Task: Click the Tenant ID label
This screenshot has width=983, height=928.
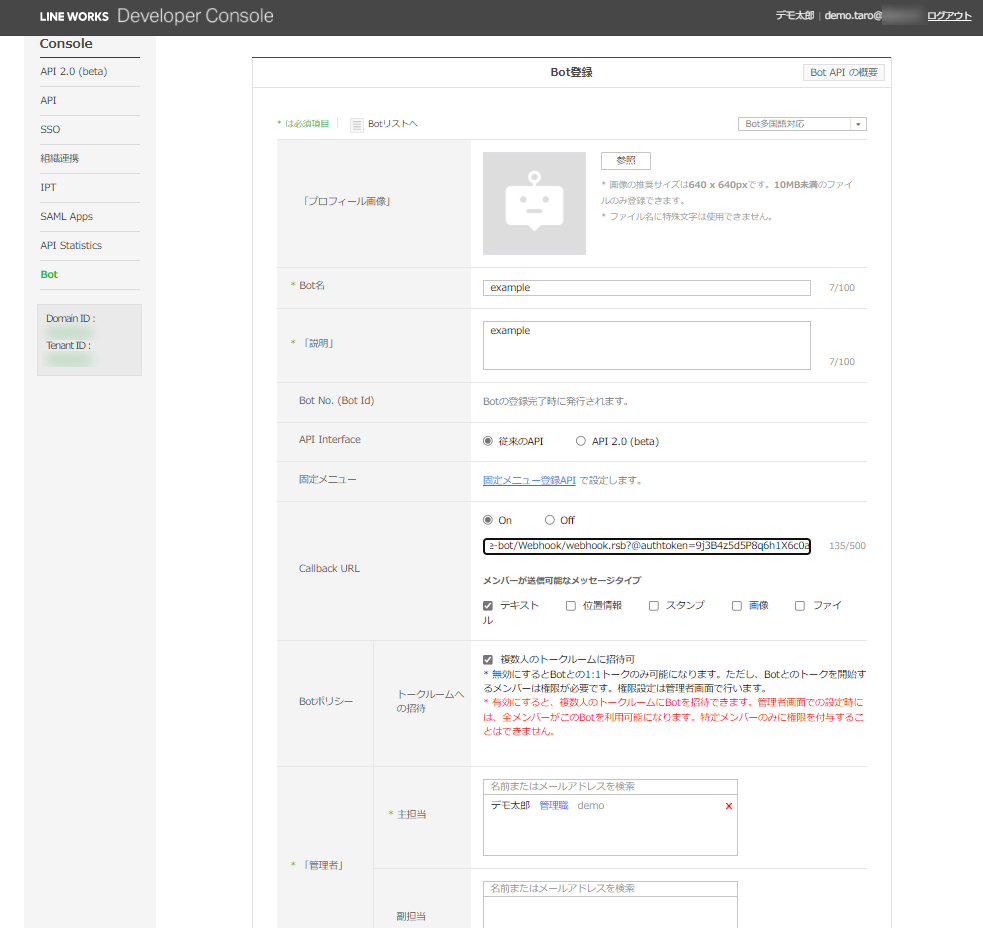Action: pyautogui.click(x=68, y=345)
